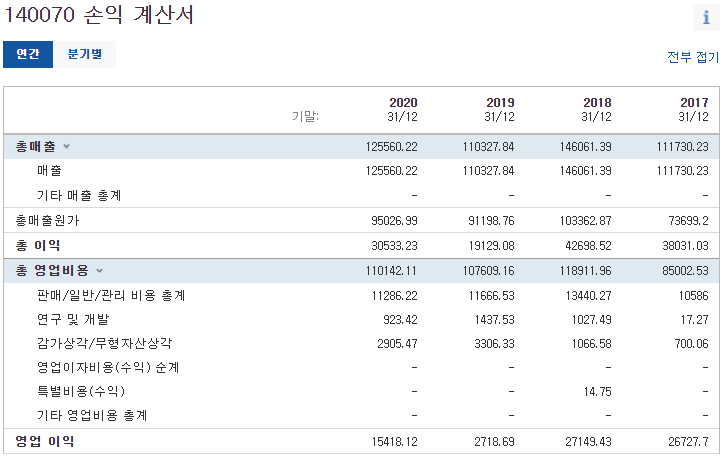Click the value 17.27
724x460 pixels.
coord(694,320)
